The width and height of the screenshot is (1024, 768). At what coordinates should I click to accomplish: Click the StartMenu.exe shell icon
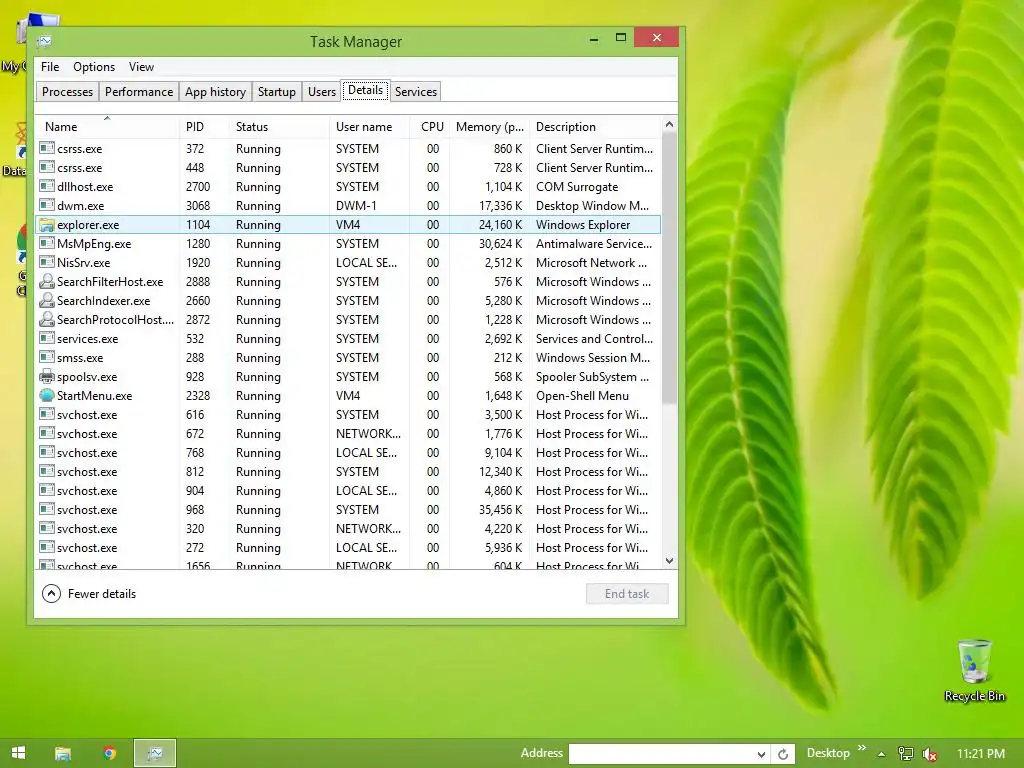coord(46,396)
